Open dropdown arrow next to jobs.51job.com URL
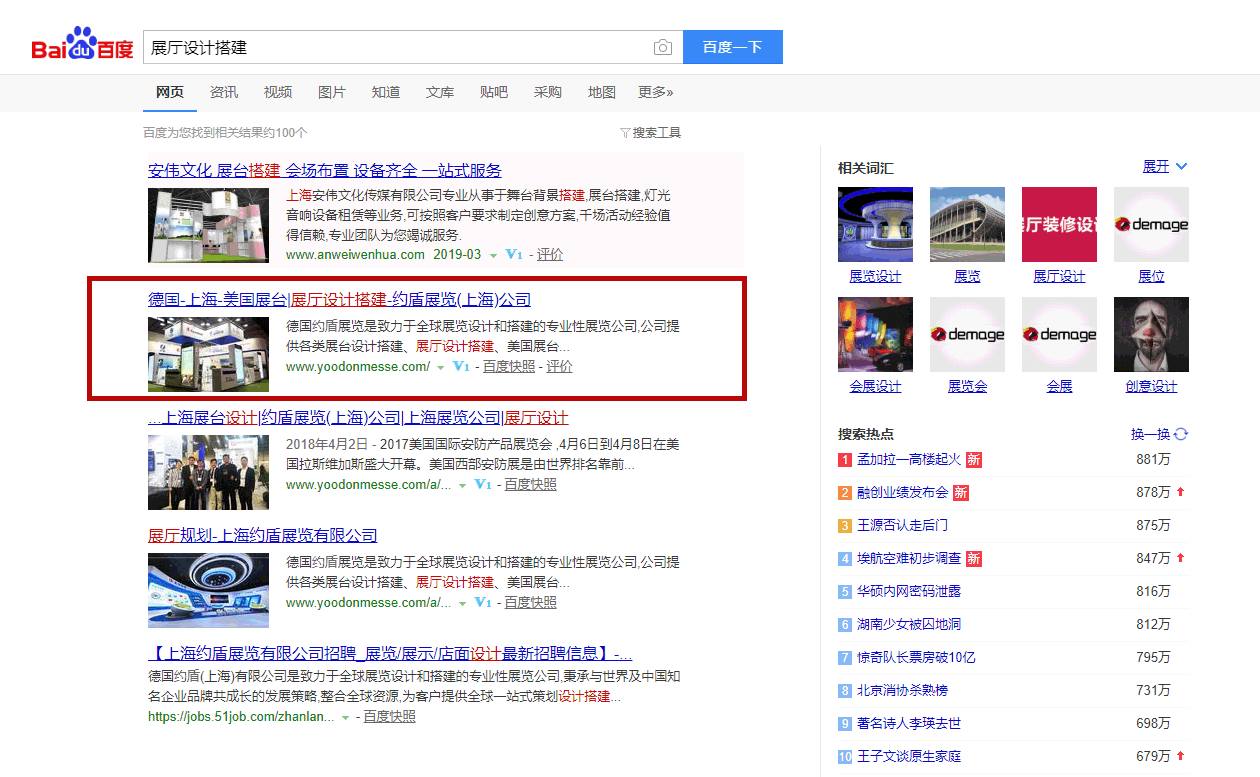 (x=345, y=718)
